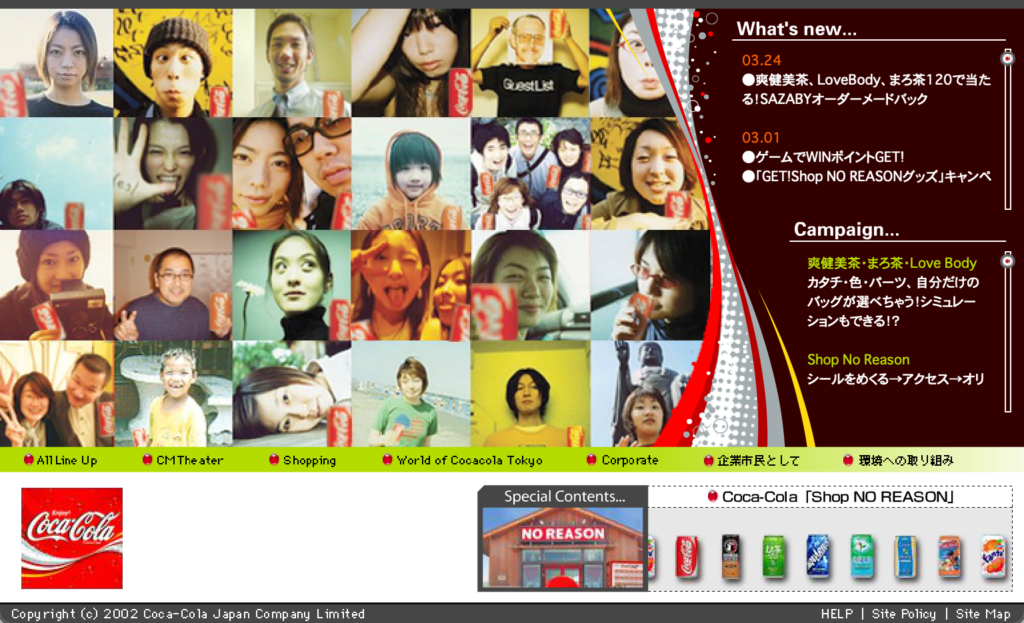The width and height of the screenshot is (1024, 623).
Task: Click the man holding QuestList shirt photo
Action: coord(529,63)
